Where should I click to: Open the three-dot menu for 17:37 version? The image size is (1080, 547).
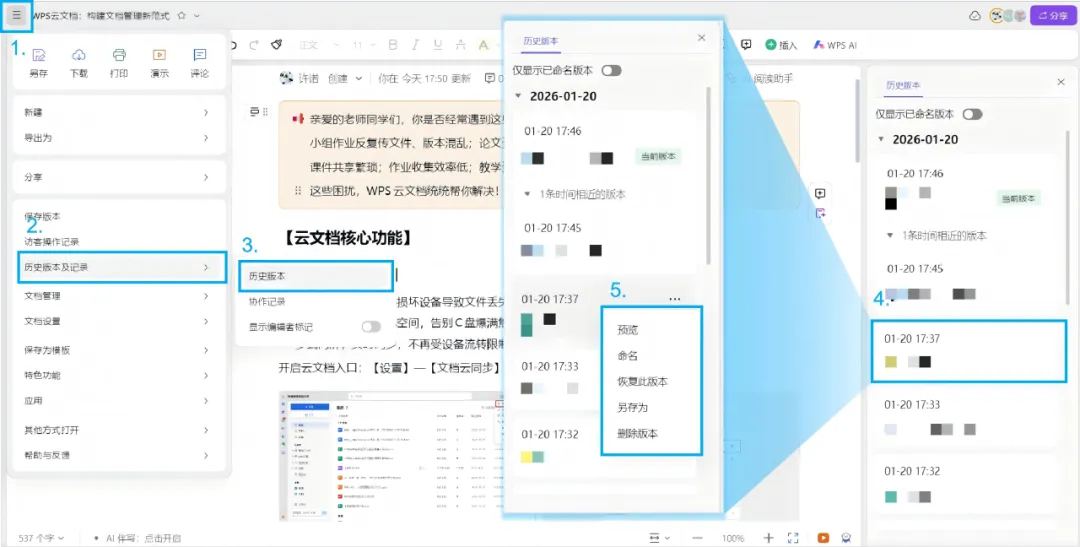674,299
